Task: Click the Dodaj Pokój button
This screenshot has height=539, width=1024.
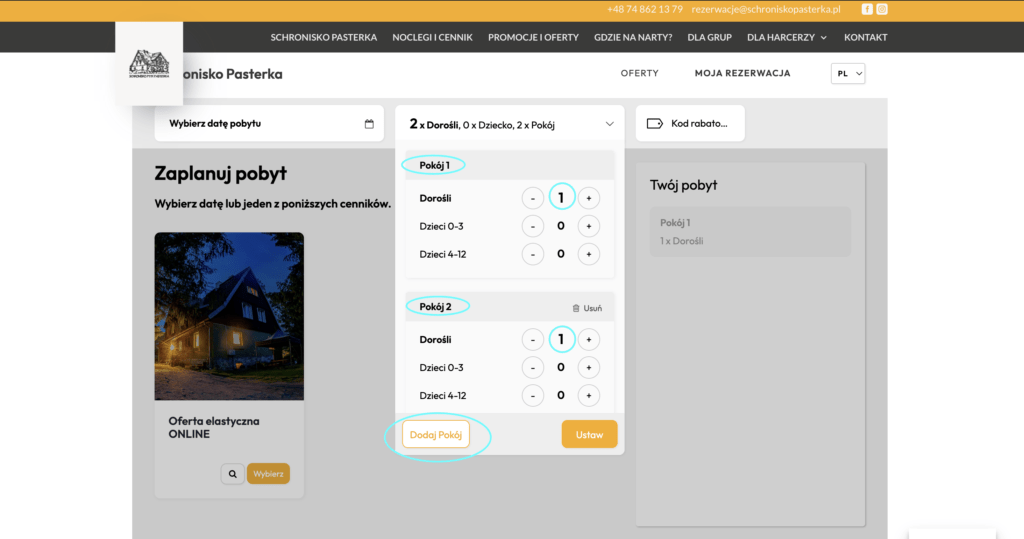Action: coord(435,434)
